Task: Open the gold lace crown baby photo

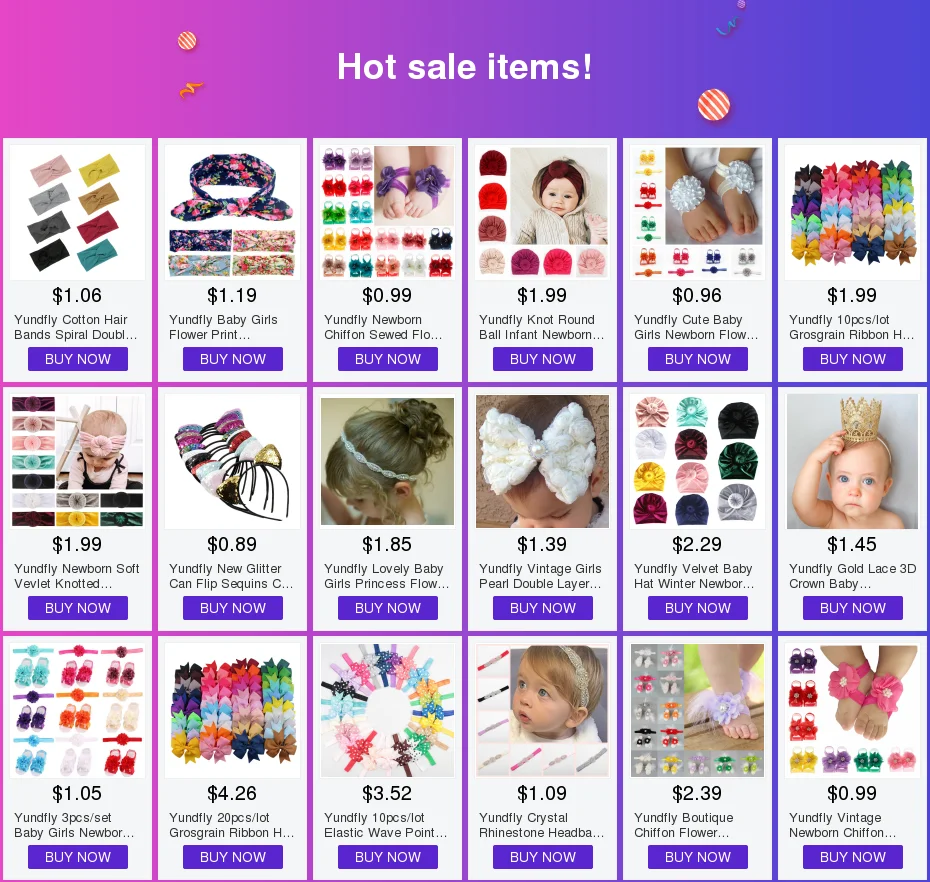Action: 852,461
